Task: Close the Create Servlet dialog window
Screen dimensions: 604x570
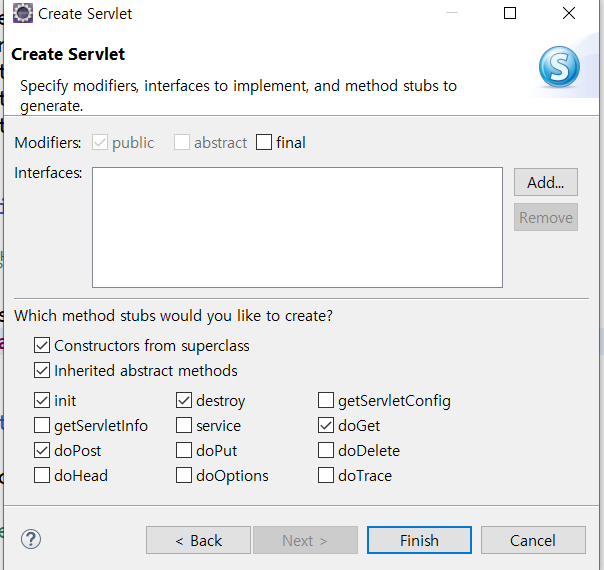Action: (569, 13)
